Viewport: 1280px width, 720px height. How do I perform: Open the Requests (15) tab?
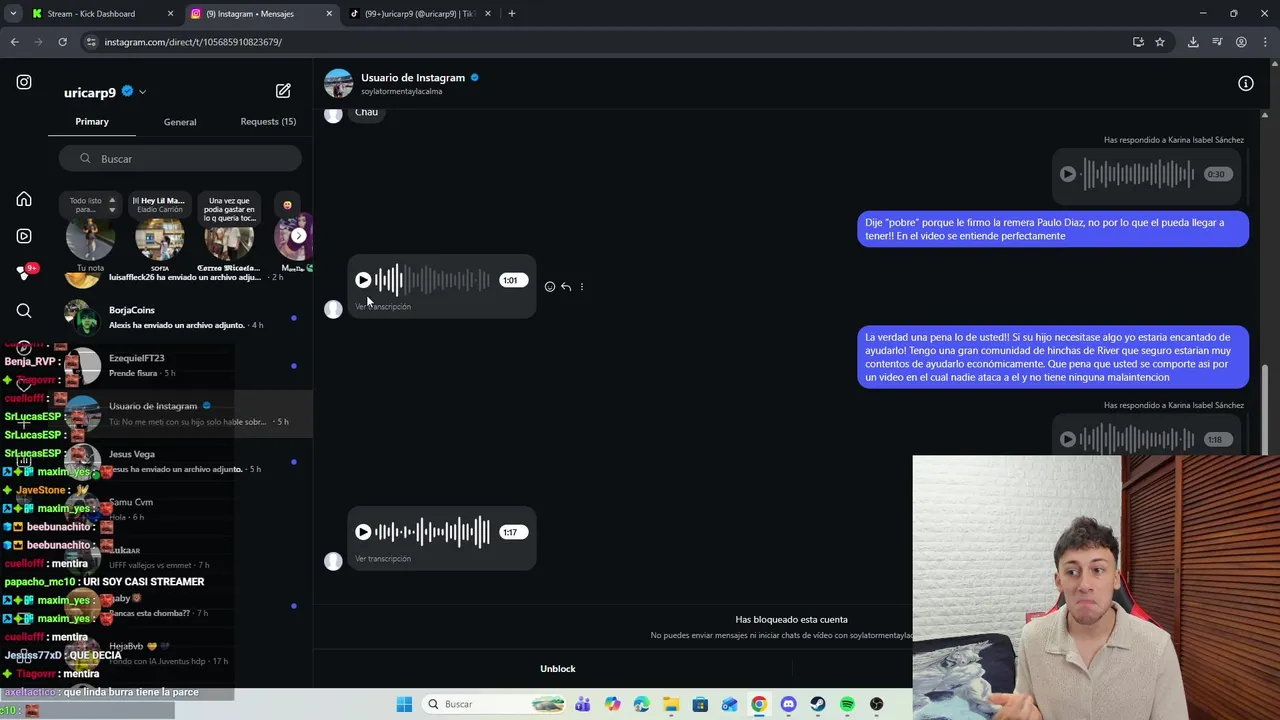click(268, 122)
